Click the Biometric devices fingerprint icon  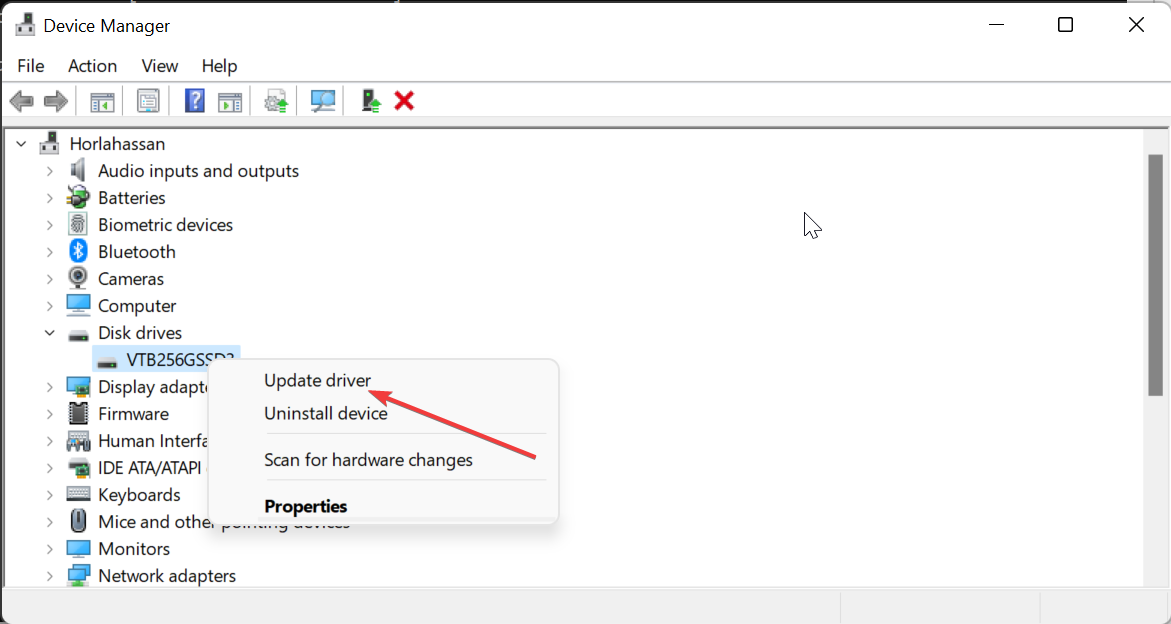78,225
